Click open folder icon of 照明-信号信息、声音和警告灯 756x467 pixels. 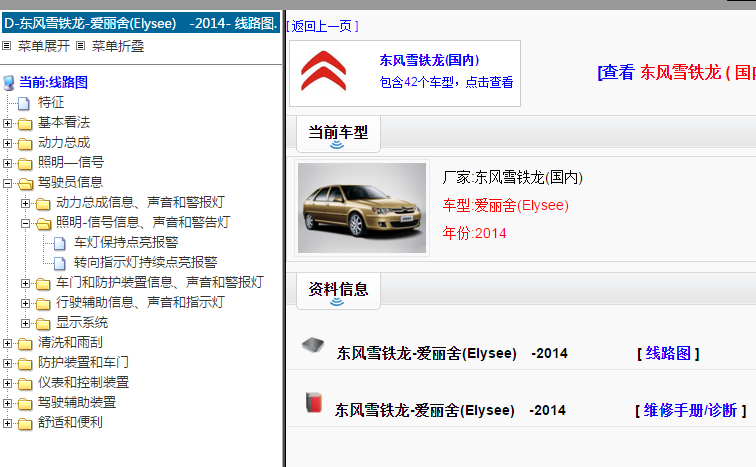click(43, 223)
